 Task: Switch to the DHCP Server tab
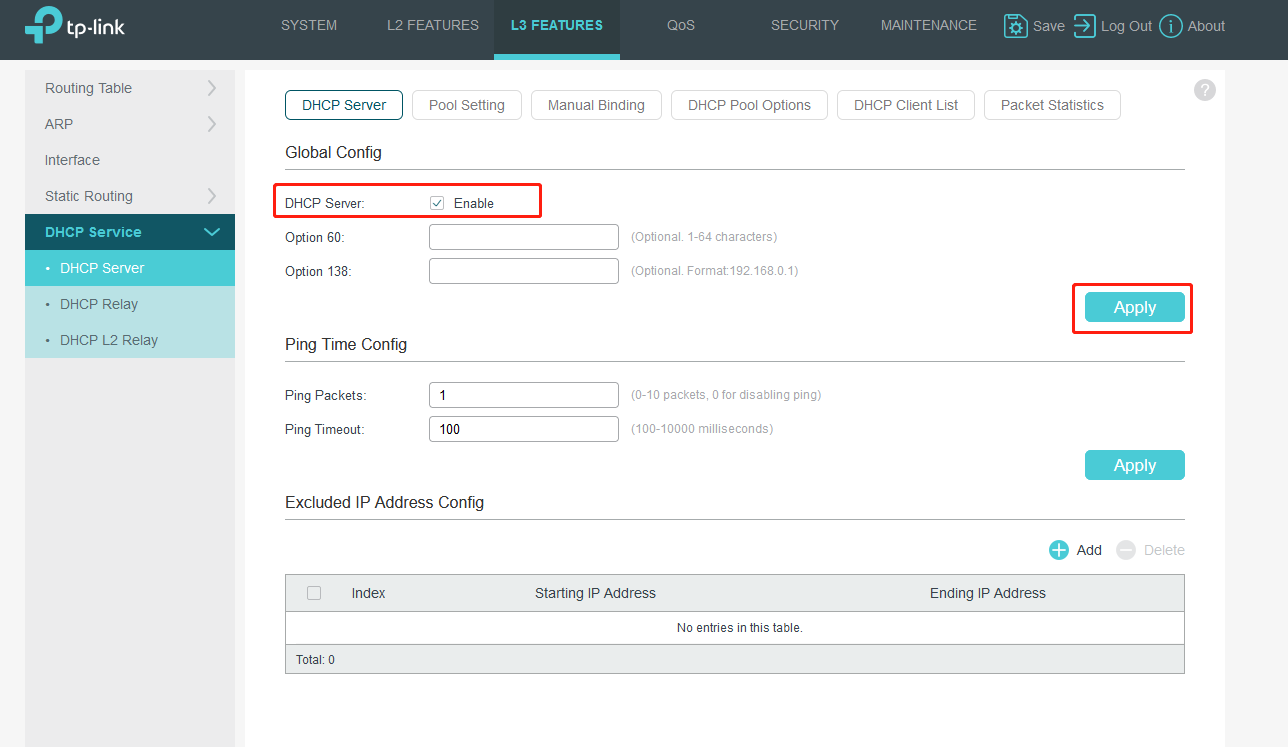344,105
